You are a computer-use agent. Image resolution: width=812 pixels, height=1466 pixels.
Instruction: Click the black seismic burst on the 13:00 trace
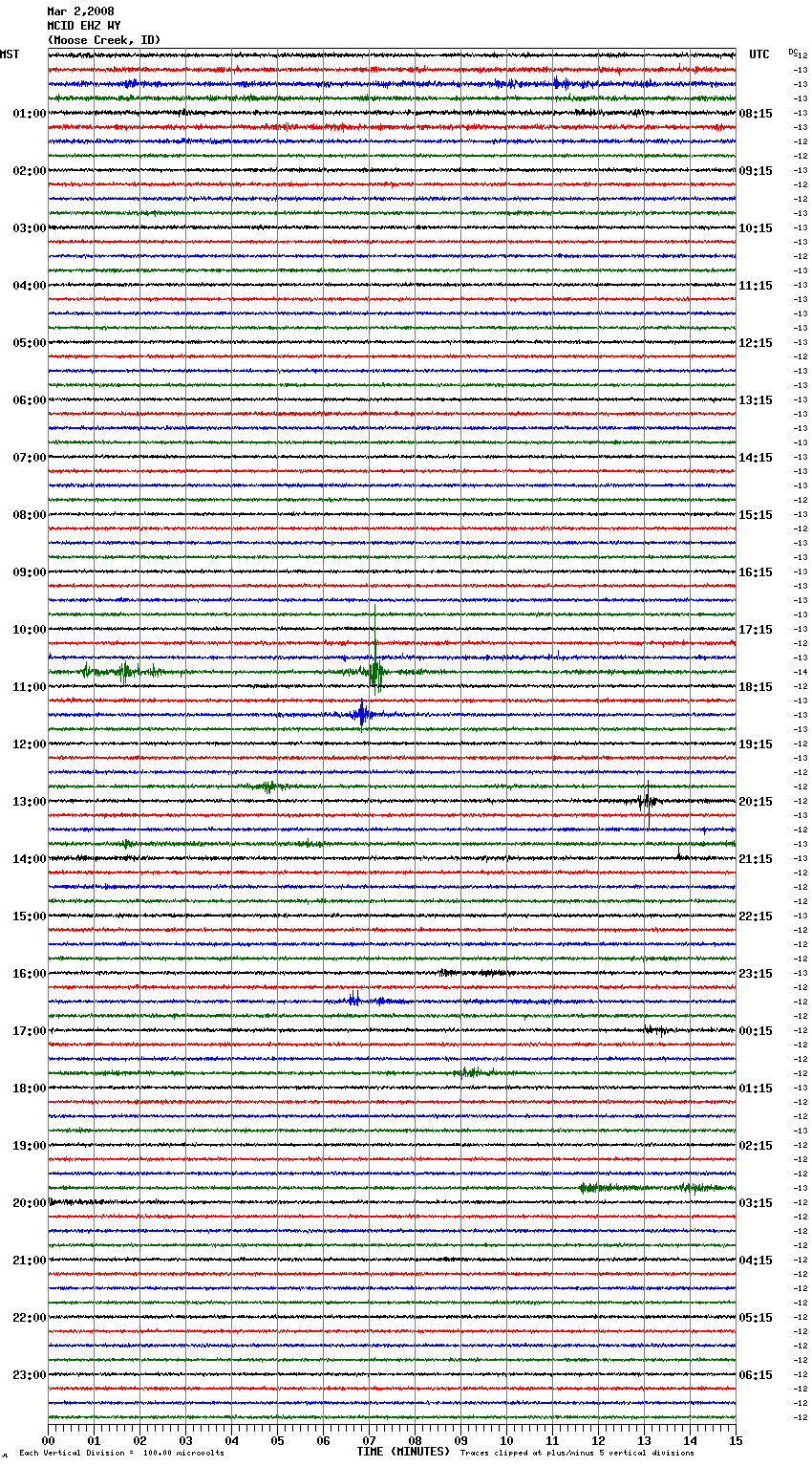tap(647, 801)
